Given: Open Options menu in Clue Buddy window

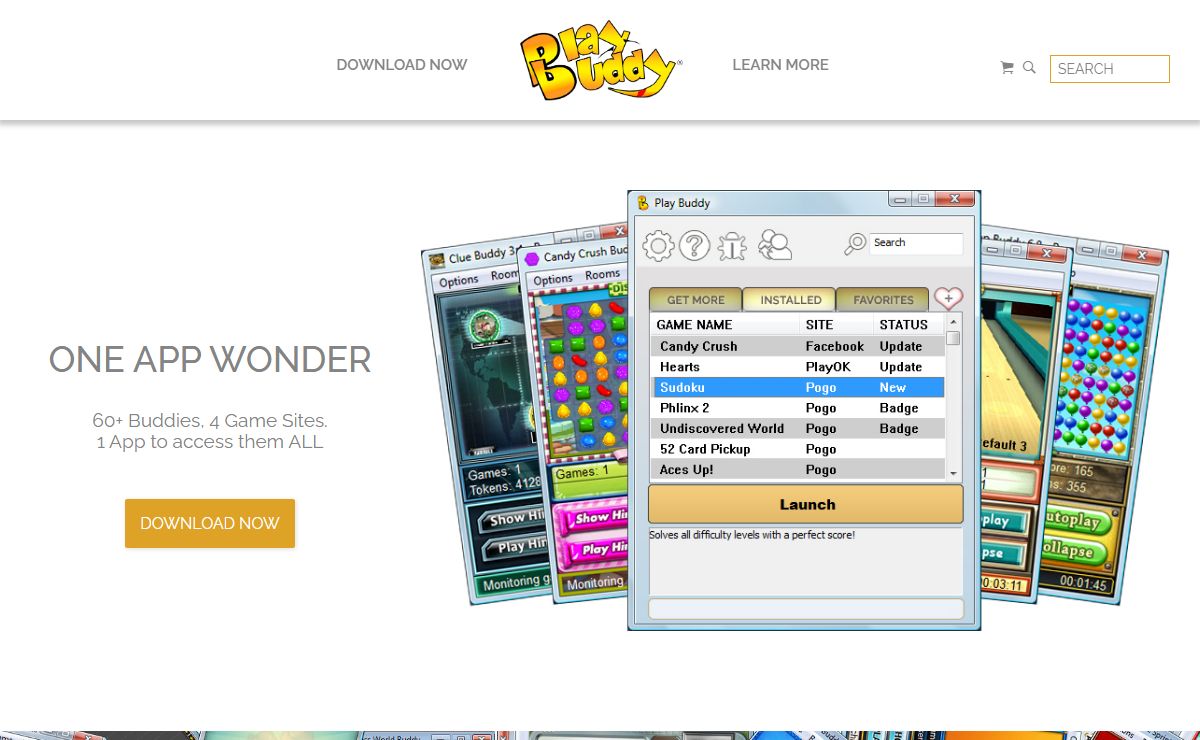Looking at the screenshot, I should coord(459,281).
